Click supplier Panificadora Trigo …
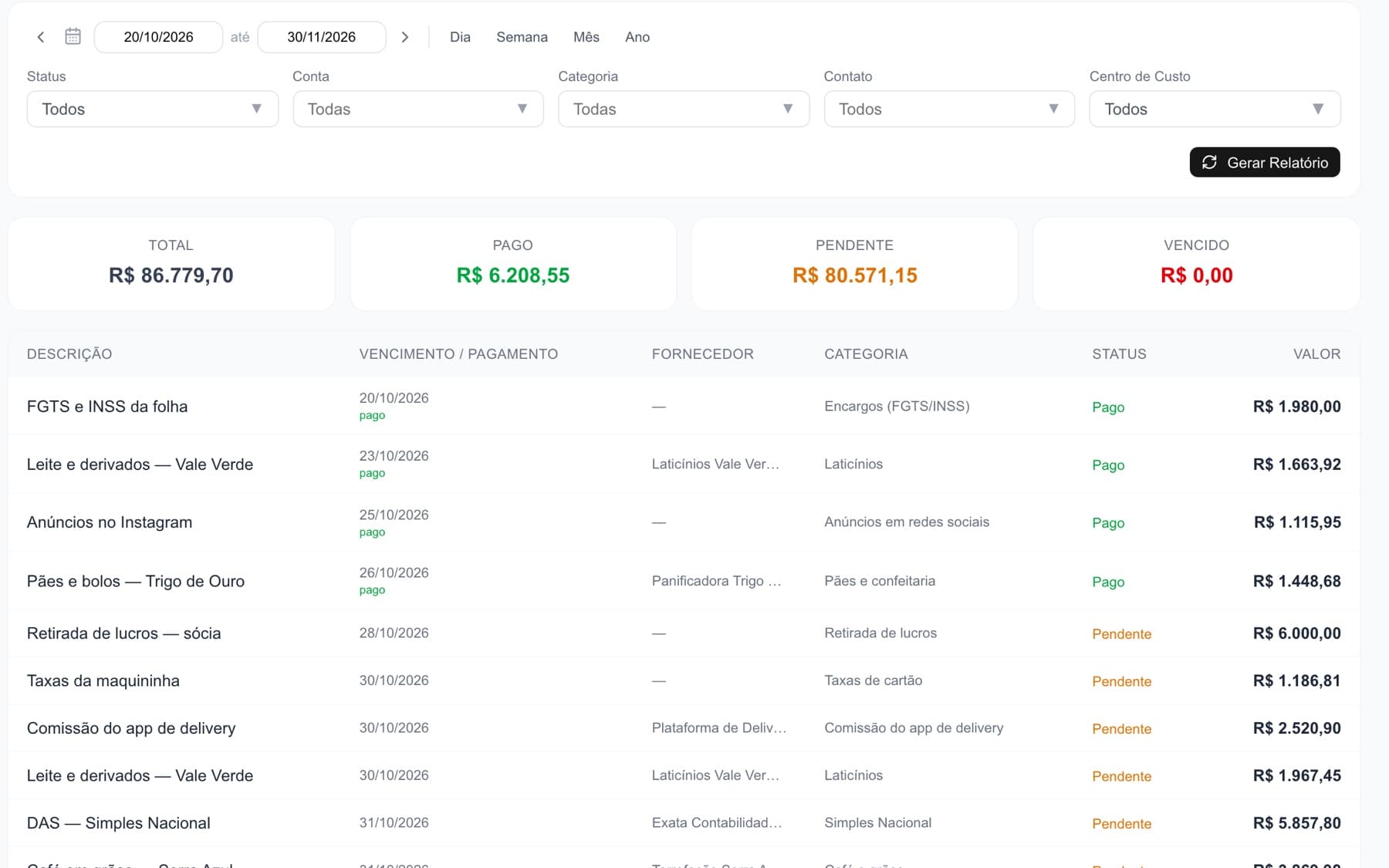This screenshot has width=1389, height=868. click(716, 581)
